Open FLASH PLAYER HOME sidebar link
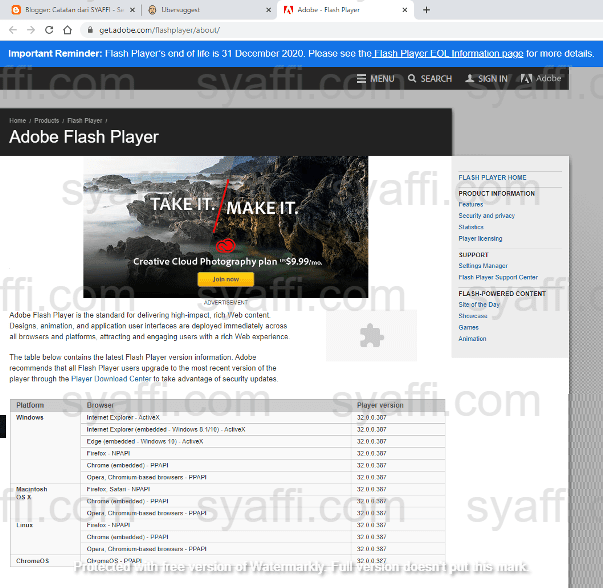This screenshot has height=588, width=603. click(492, 178)
